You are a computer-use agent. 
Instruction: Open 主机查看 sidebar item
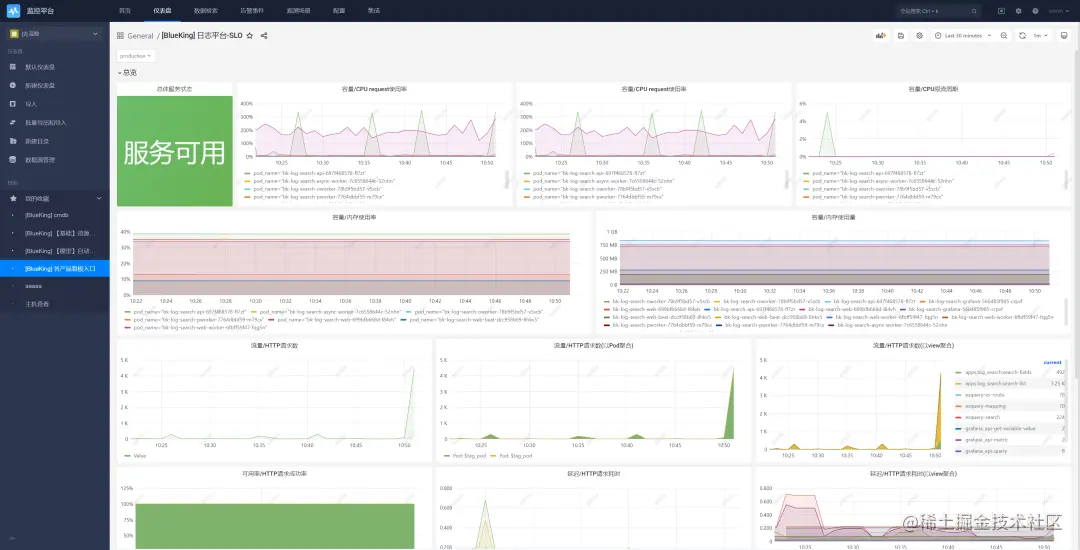click(x=37, y=304)
